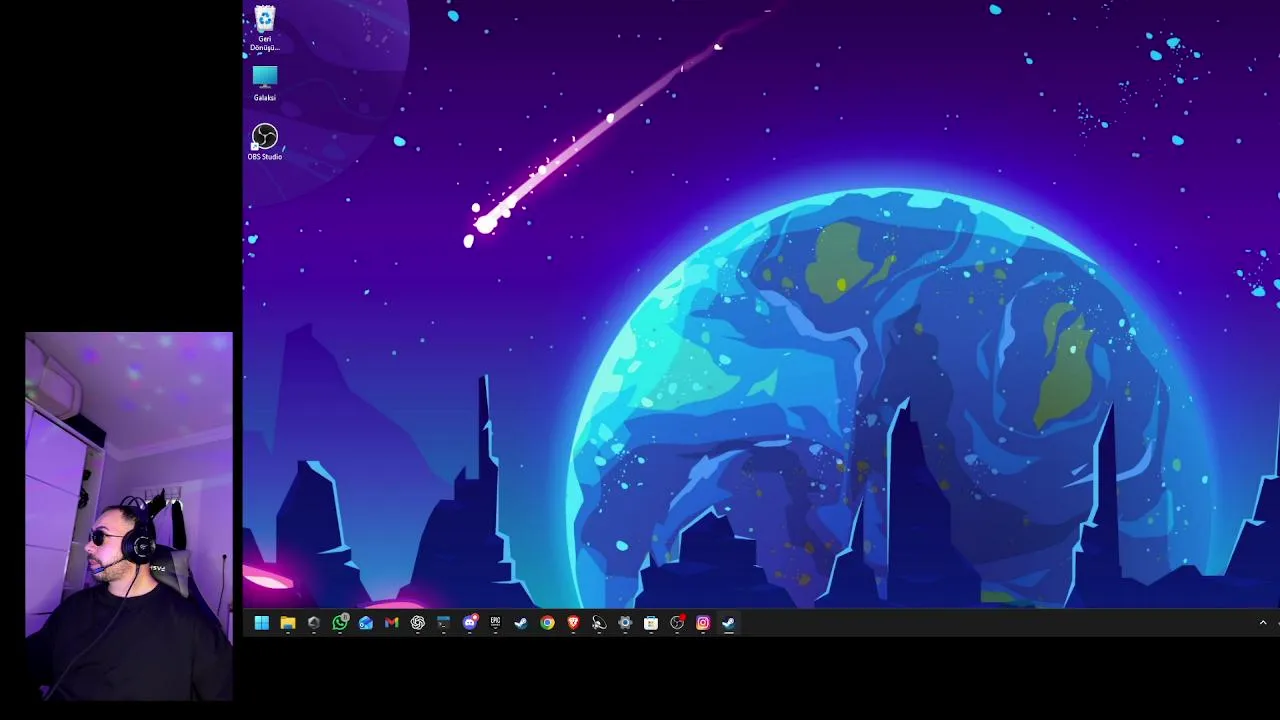Open the gray hexagon app in taskbar
Viewport: 1280px width, 720px height.
pyautogui.click(x=314, y=623)
